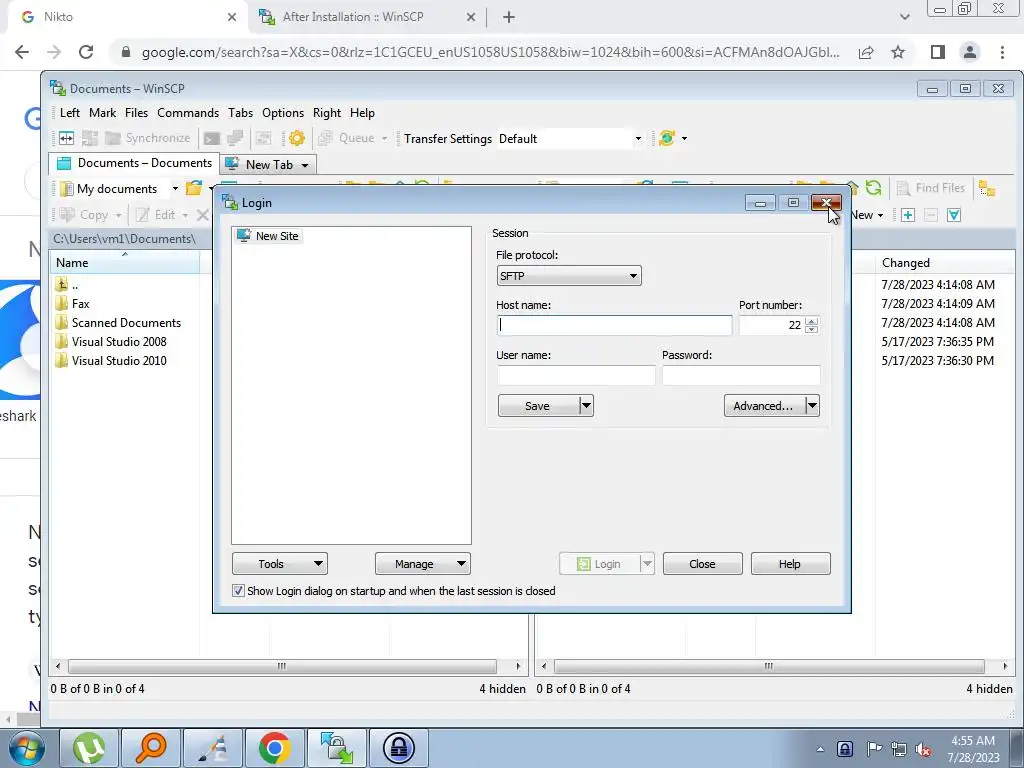The image size is (1024, 768).
Task: Open the Manage dropdown button
Action: click(x=423, y=564)
